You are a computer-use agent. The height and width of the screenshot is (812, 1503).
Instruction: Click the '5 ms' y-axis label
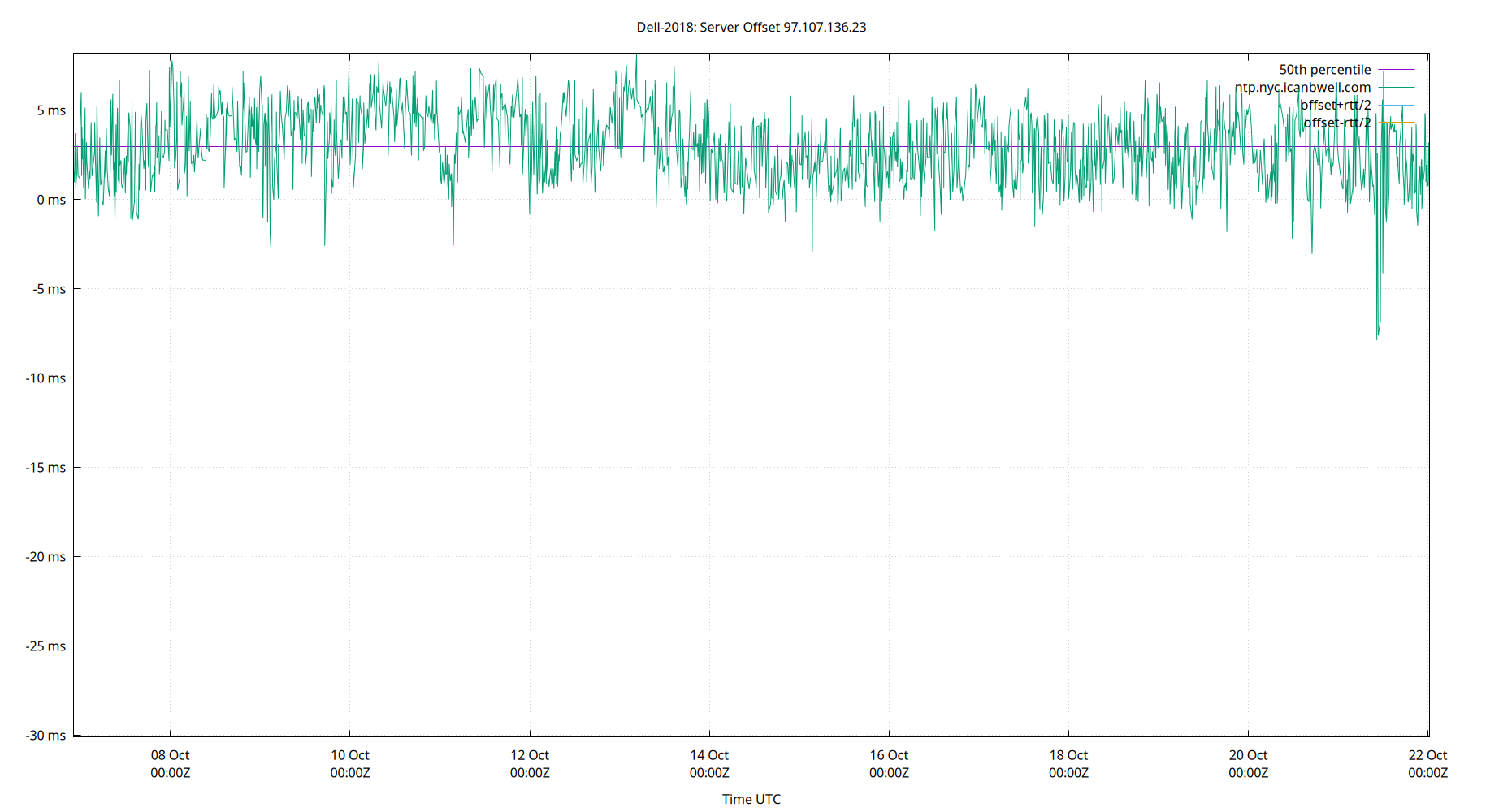pyautogui.click(x=51, y=110)
